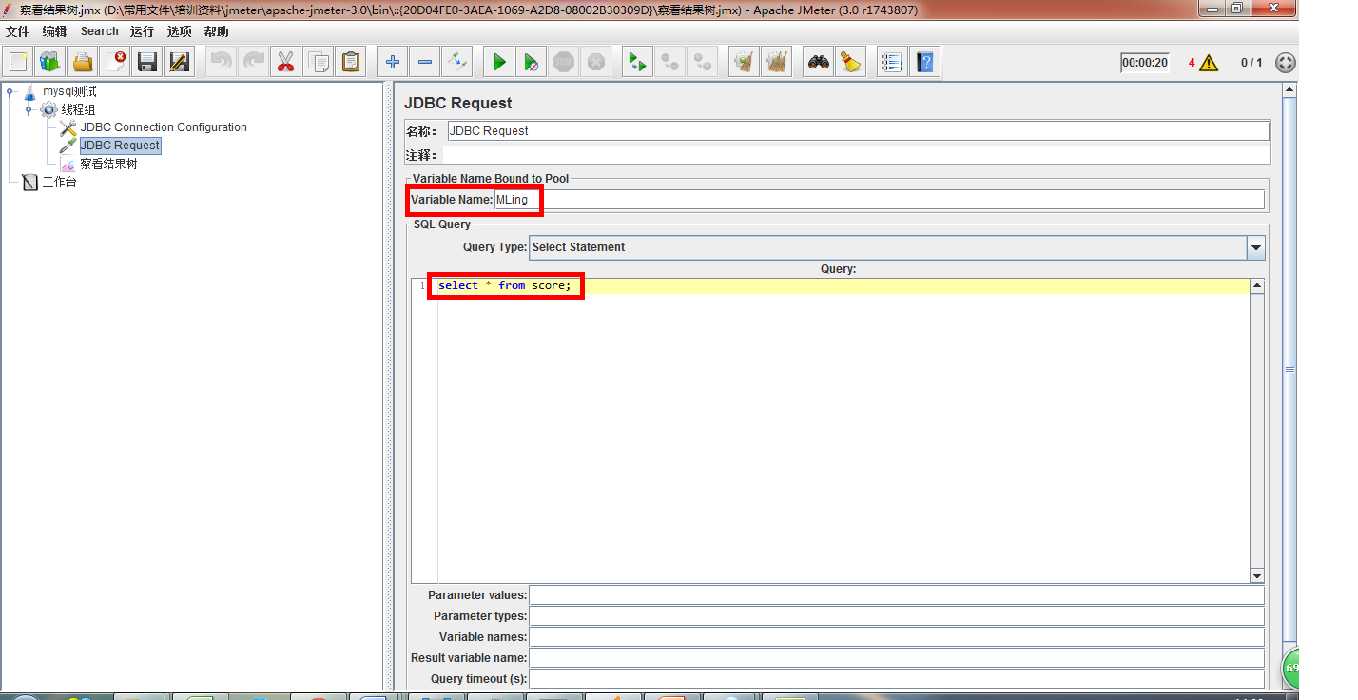Cut the selected element with scissors icon

tap(286, 62)
